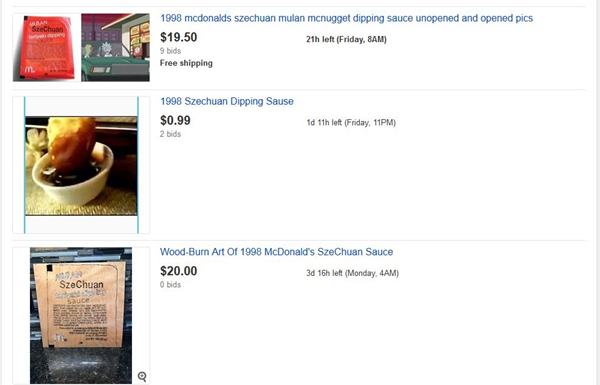Click the 9 bids text
The width and height of the screenshot is (600, 385).
coord(170,51)
